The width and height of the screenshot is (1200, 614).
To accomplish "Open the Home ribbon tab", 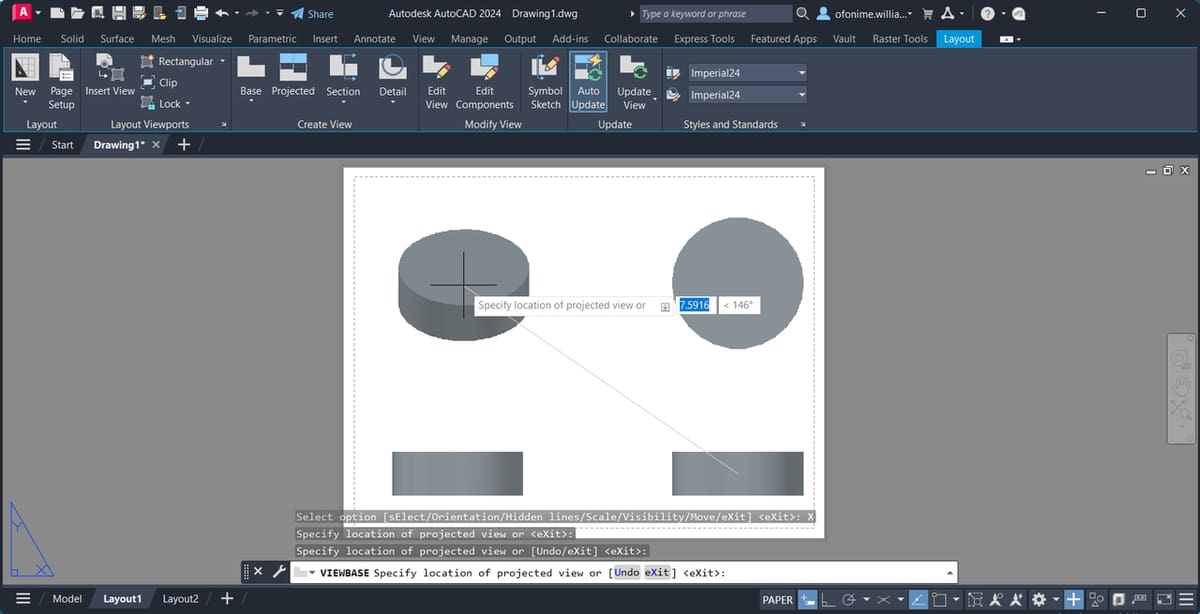I will [x=27, y=39].
